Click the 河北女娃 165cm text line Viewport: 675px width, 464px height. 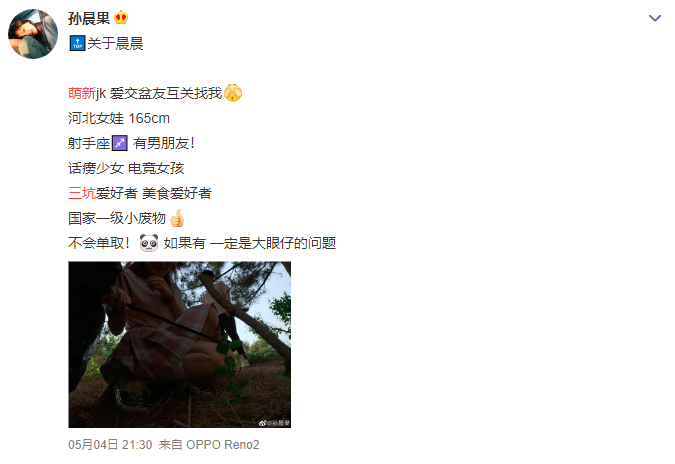coord(119,118)
